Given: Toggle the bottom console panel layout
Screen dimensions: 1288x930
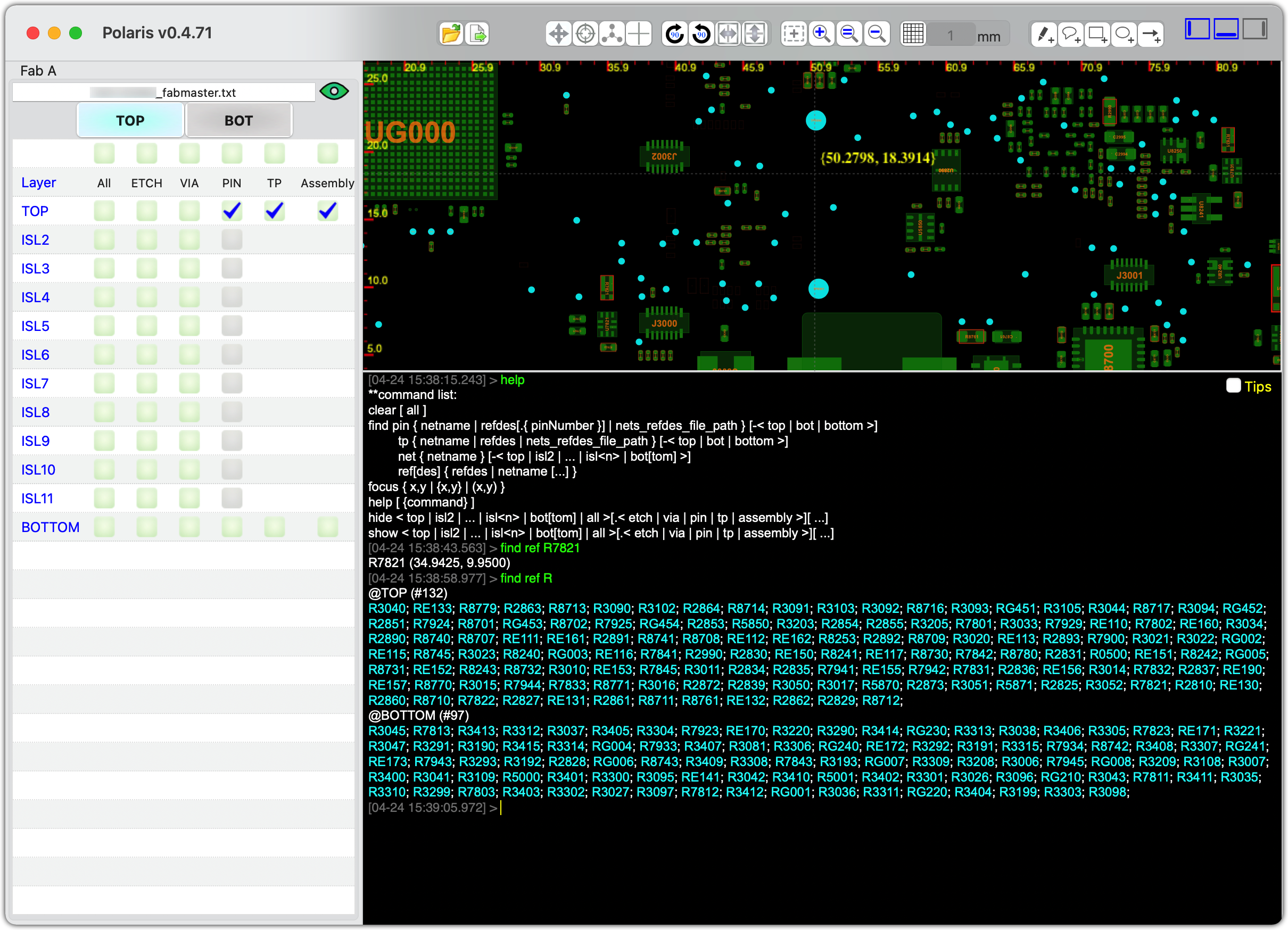Looking at the screenshot, I should pyautogui.click(x=1226, y=29).
